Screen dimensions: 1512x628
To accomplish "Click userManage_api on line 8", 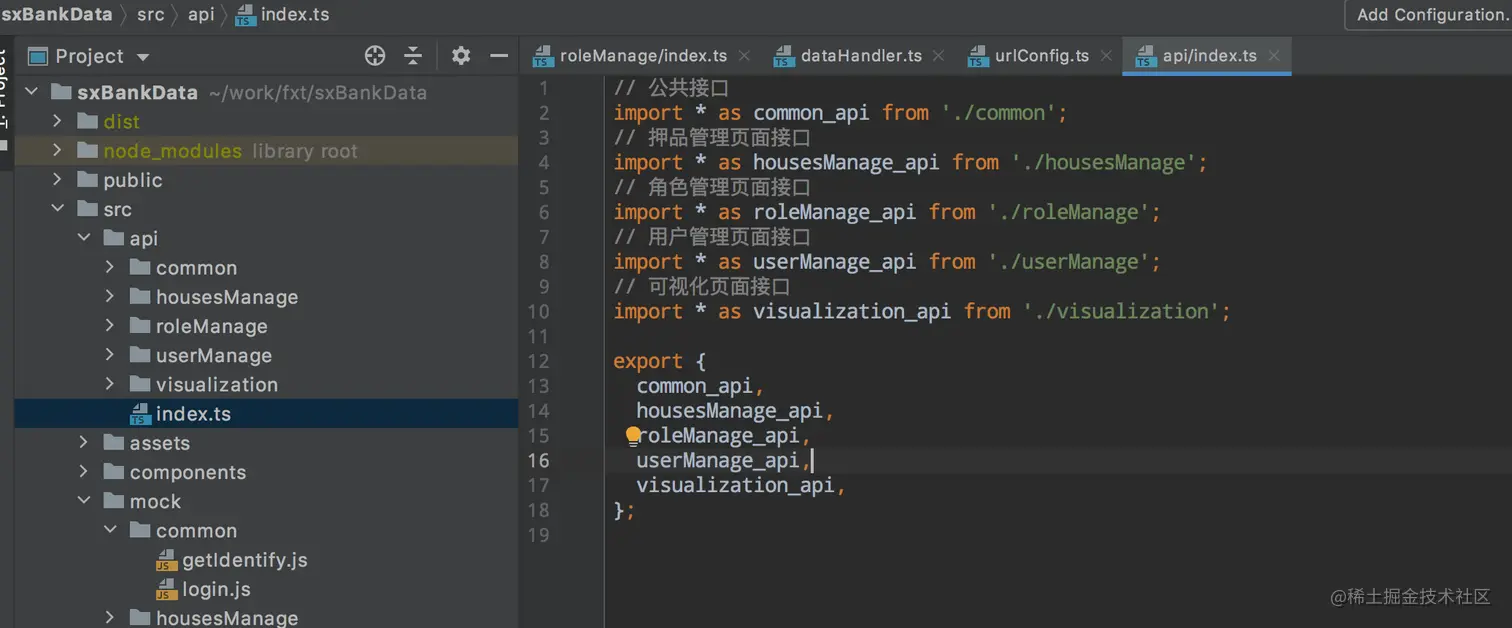I will (x=834, y=262).
